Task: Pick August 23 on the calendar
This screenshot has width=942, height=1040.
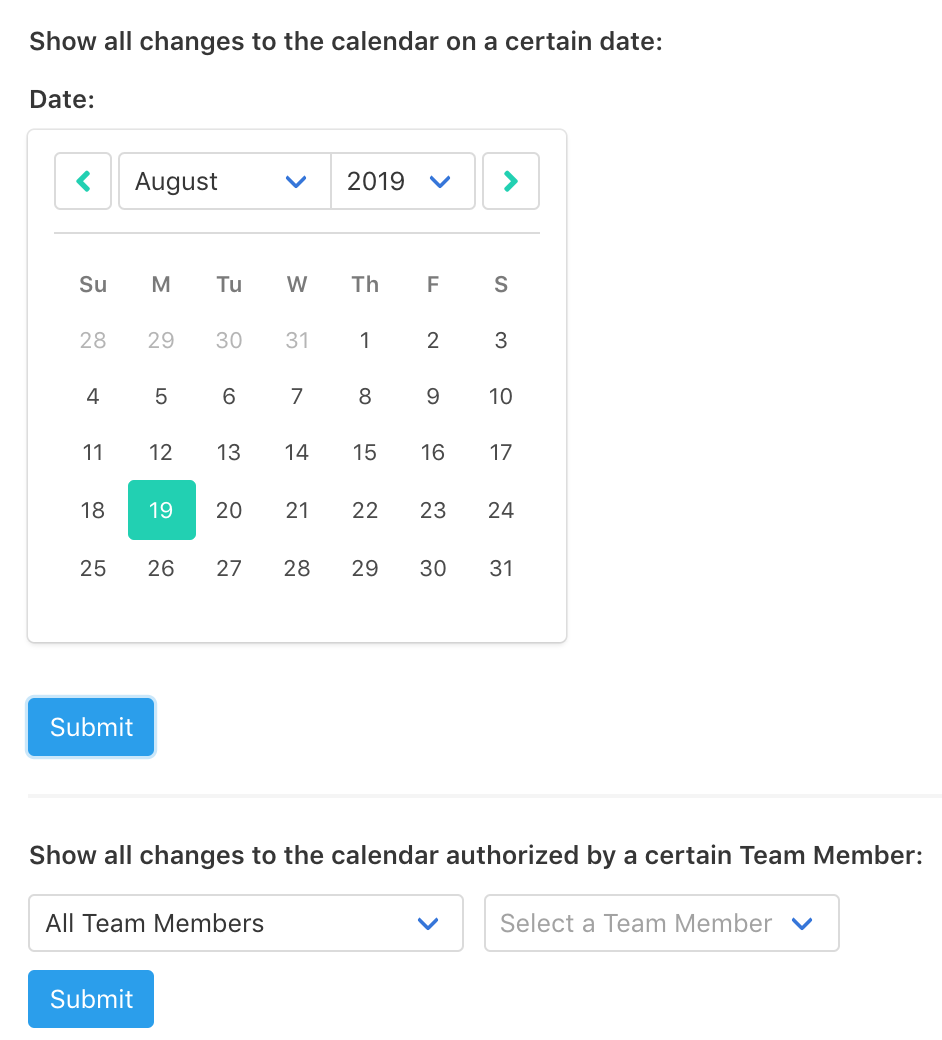Action: pyautogui.click(x=433, y=510)
